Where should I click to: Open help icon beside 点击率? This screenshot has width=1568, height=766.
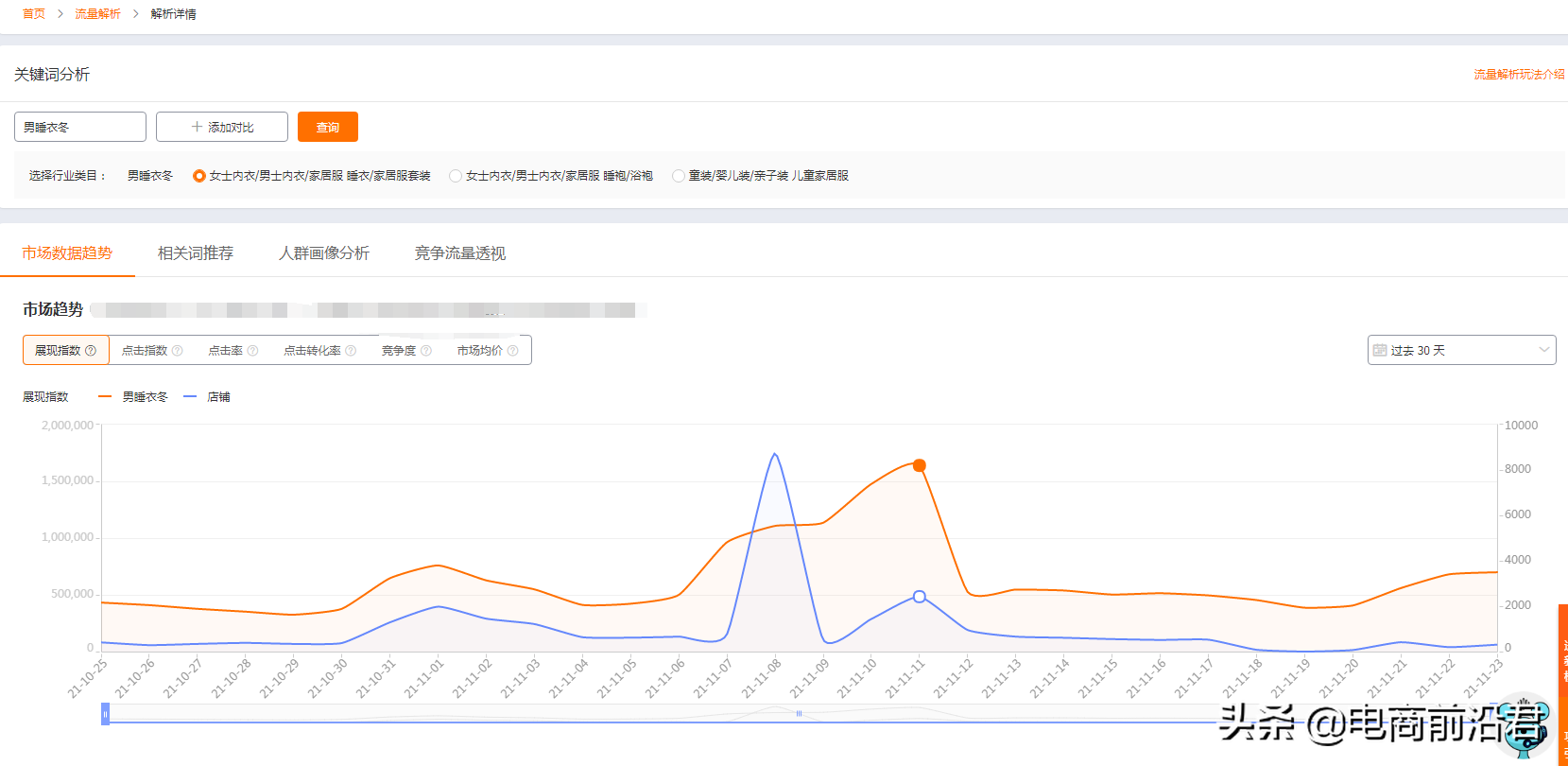[x=252, y=351]
